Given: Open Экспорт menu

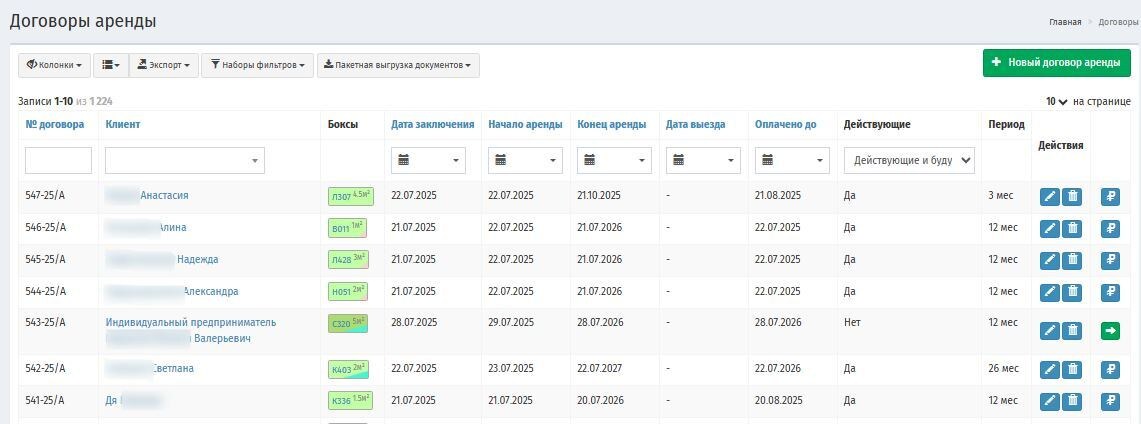Looking at the screenshot, I should click(164, 65).
